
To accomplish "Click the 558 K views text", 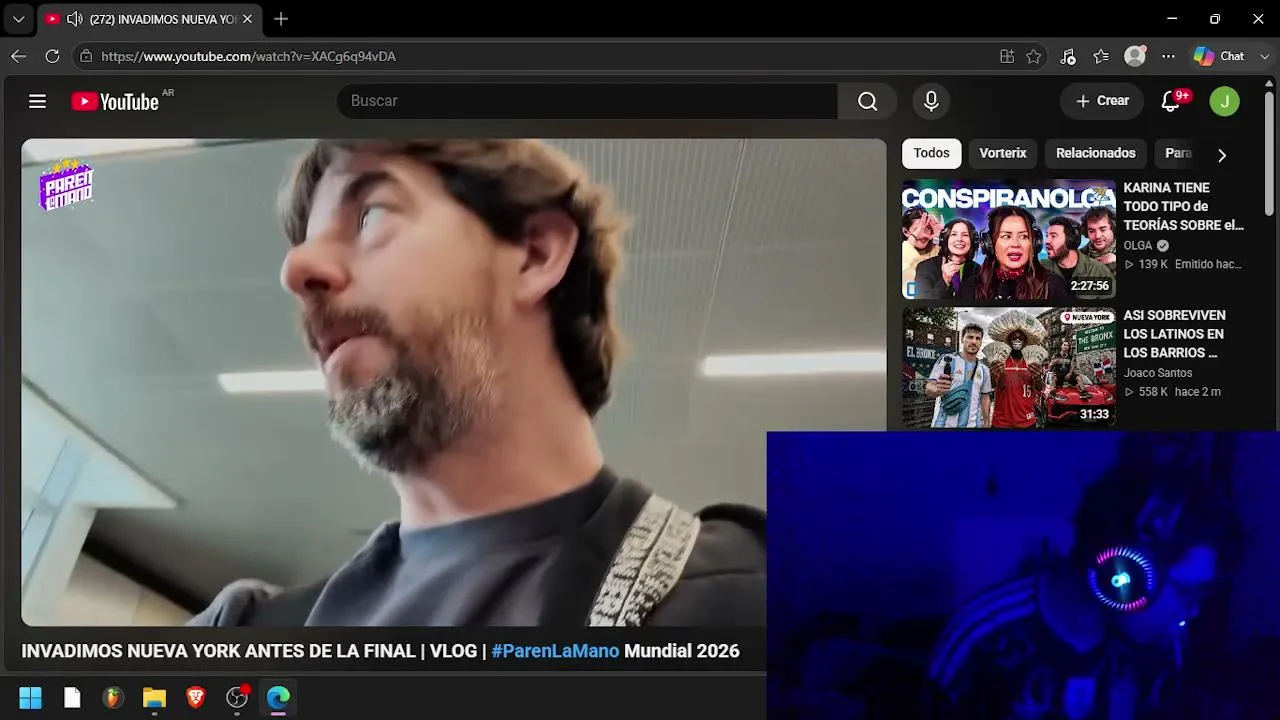I will pos(1153,392).
